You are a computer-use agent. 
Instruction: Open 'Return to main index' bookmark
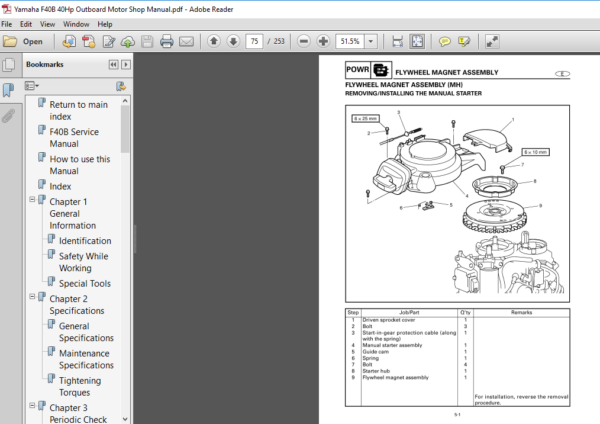pyautogui.click(x=78, y=110)
